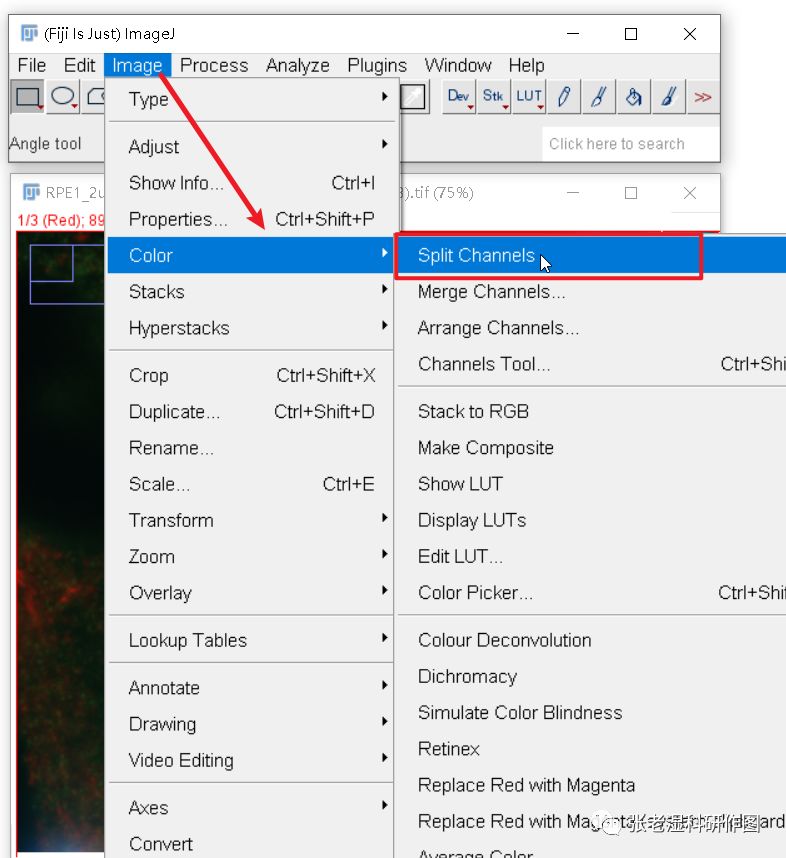The width and height of the screenshot is (786, 858).
Task: Open the Analyze menu
Action: click(x=298, y=65)
